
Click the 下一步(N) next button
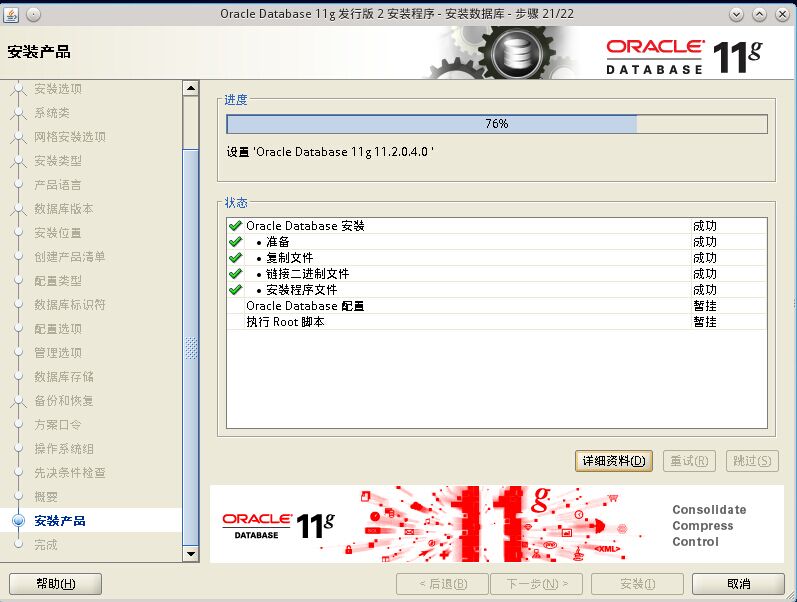point(537,584)
